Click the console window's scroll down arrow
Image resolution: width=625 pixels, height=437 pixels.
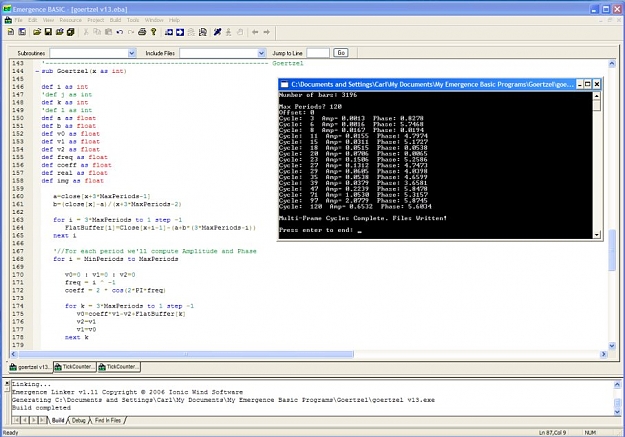[x=597, y=235]
